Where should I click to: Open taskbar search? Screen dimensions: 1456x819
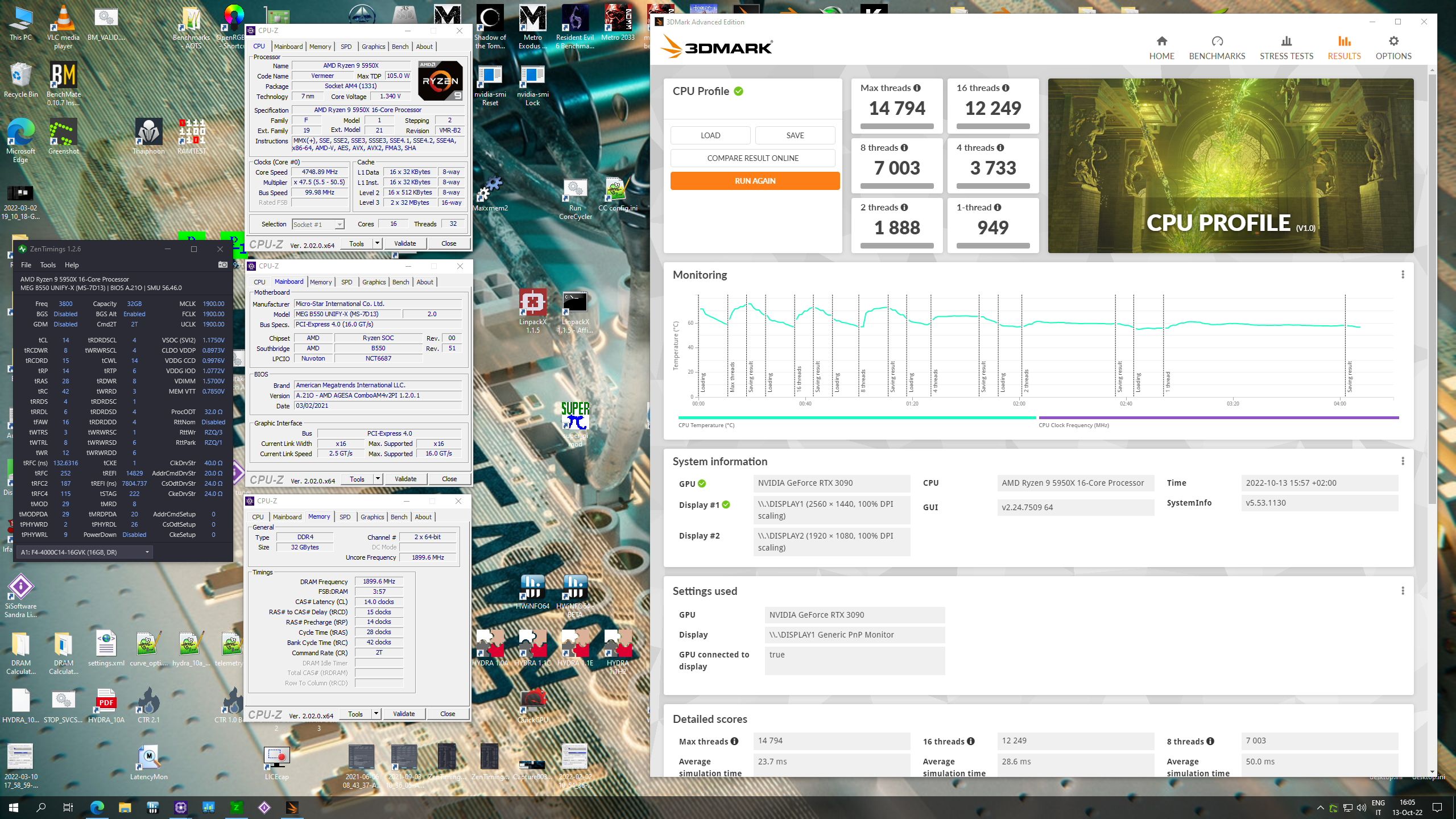(x=41, y=807)
